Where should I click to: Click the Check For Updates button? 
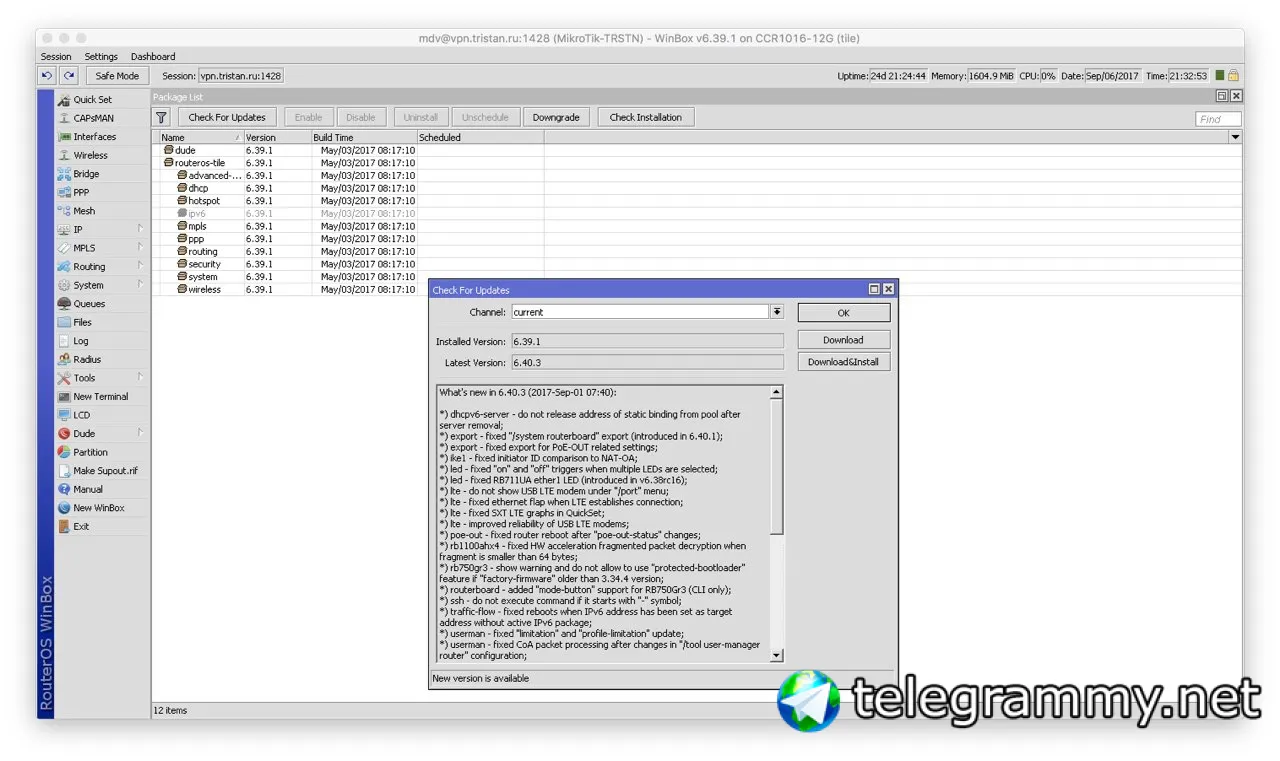(227, 117)
